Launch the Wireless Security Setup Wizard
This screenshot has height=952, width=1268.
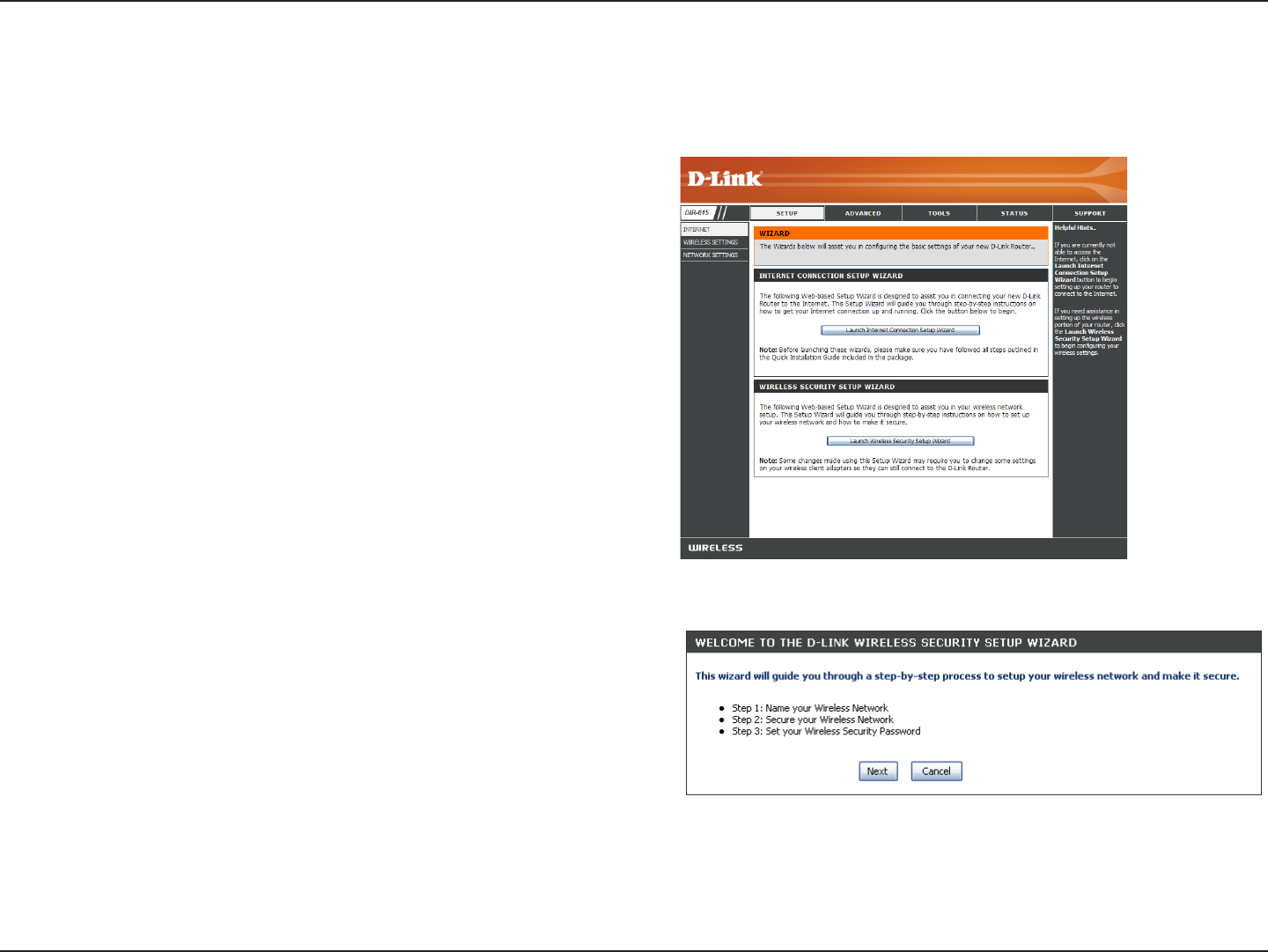click(x=900, y=441)
